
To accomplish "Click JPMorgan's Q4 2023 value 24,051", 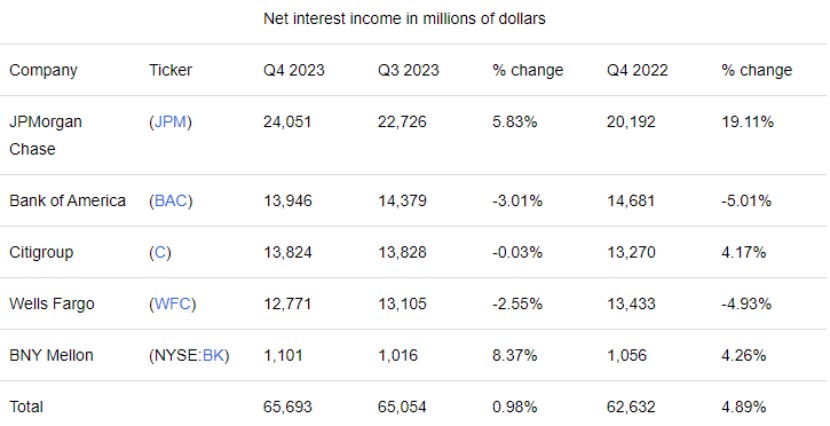I will 288,122.
